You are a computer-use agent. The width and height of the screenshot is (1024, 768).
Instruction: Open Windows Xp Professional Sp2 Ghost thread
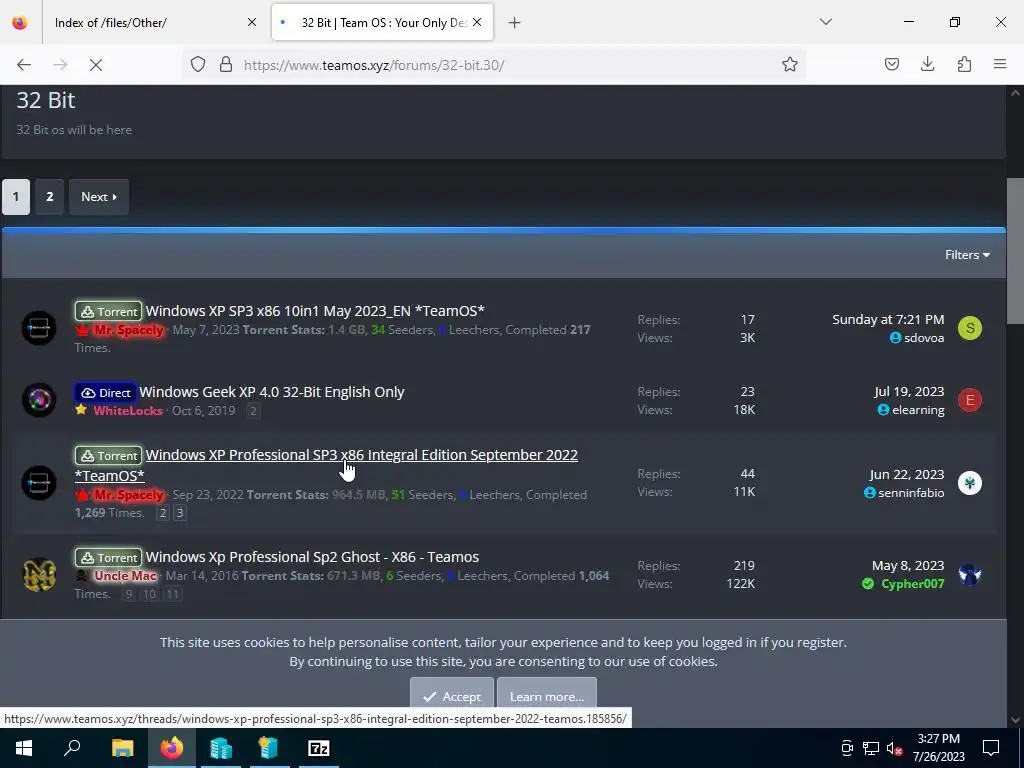coord(312,557)
